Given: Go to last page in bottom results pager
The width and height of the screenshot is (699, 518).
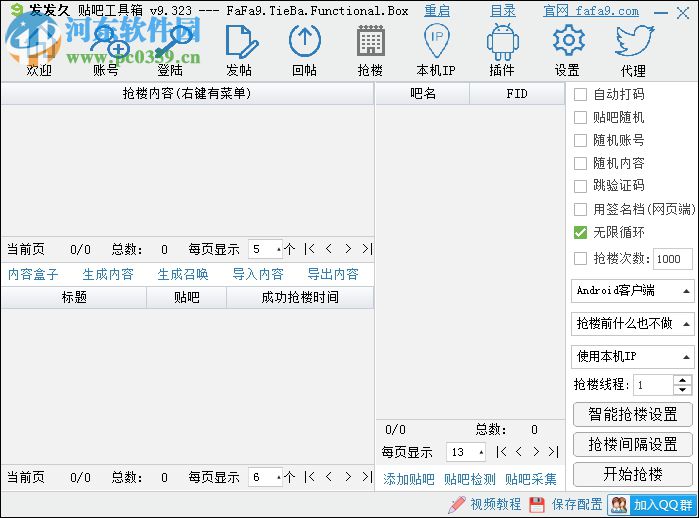Looking at the screenshot, I should coord(367,477).
